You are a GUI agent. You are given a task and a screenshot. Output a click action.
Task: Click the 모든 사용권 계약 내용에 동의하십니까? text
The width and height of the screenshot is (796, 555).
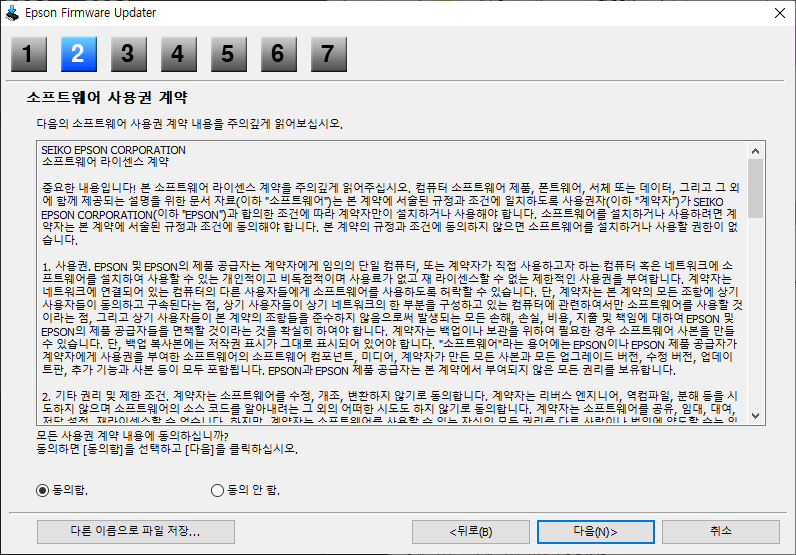pos(132,436)
